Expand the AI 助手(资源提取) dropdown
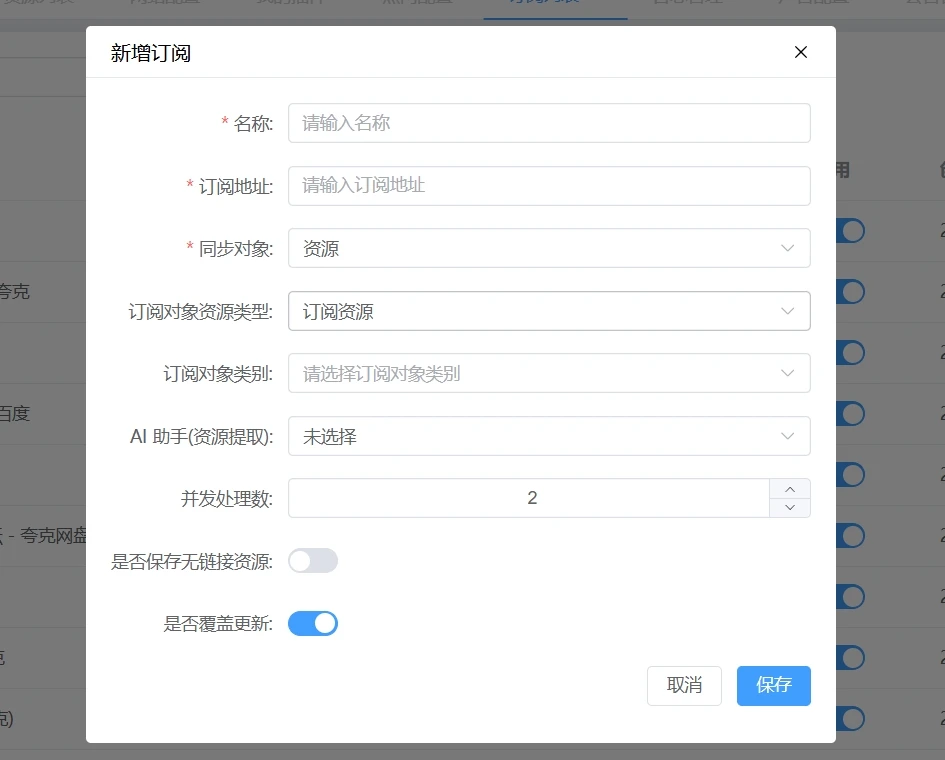945x760 pixels. (548, 436)
